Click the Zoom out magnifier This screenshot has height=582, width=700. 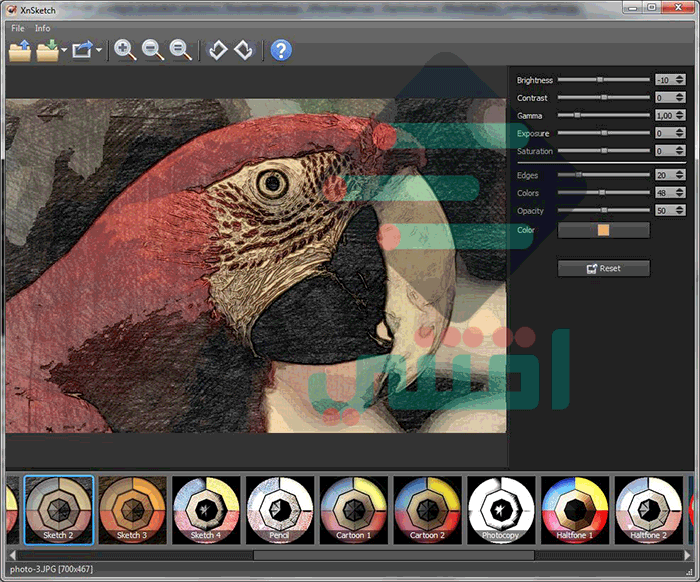tap(153, 50)
